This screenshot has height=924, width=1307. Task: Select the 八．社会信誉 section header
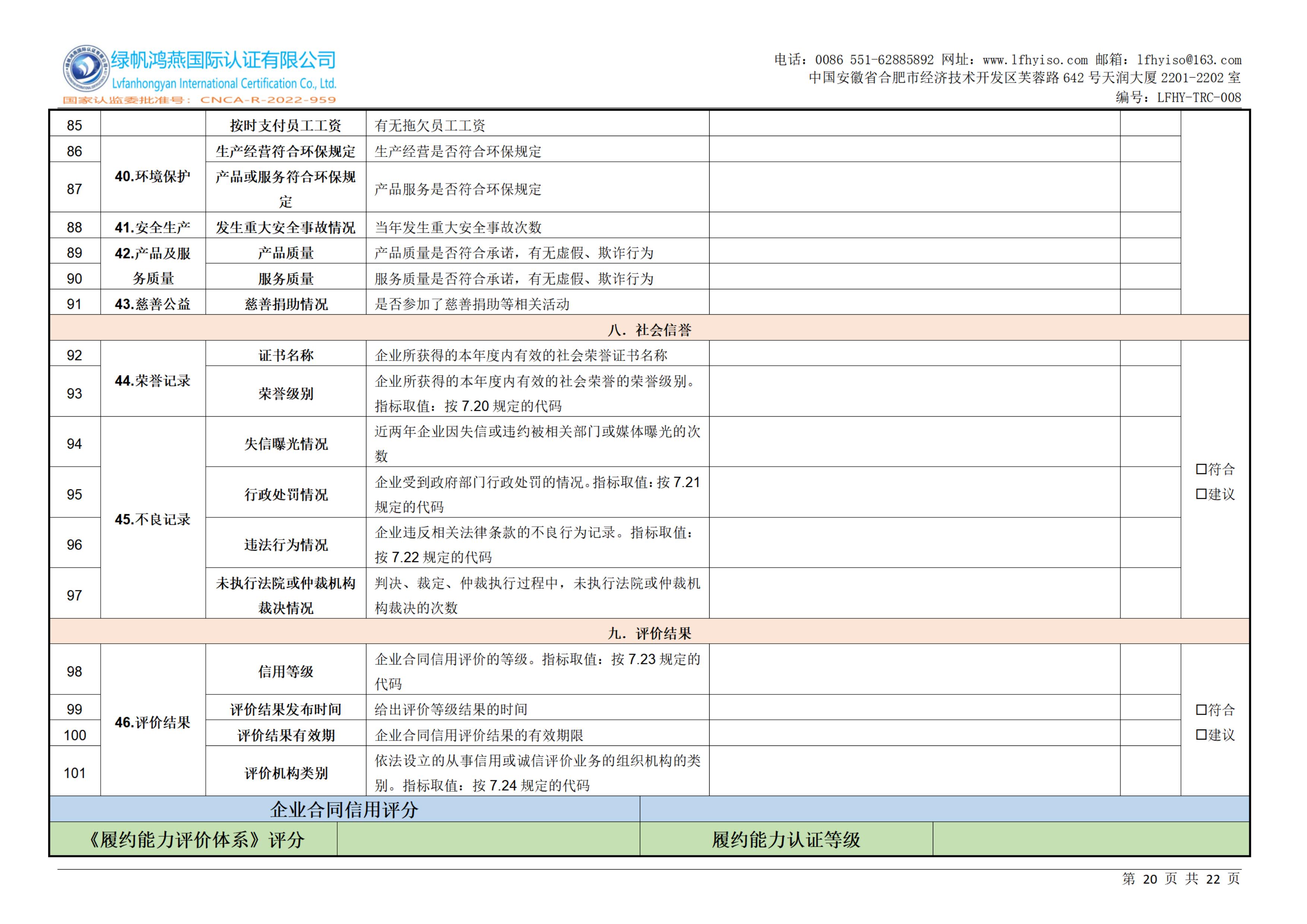coord(649,329)
